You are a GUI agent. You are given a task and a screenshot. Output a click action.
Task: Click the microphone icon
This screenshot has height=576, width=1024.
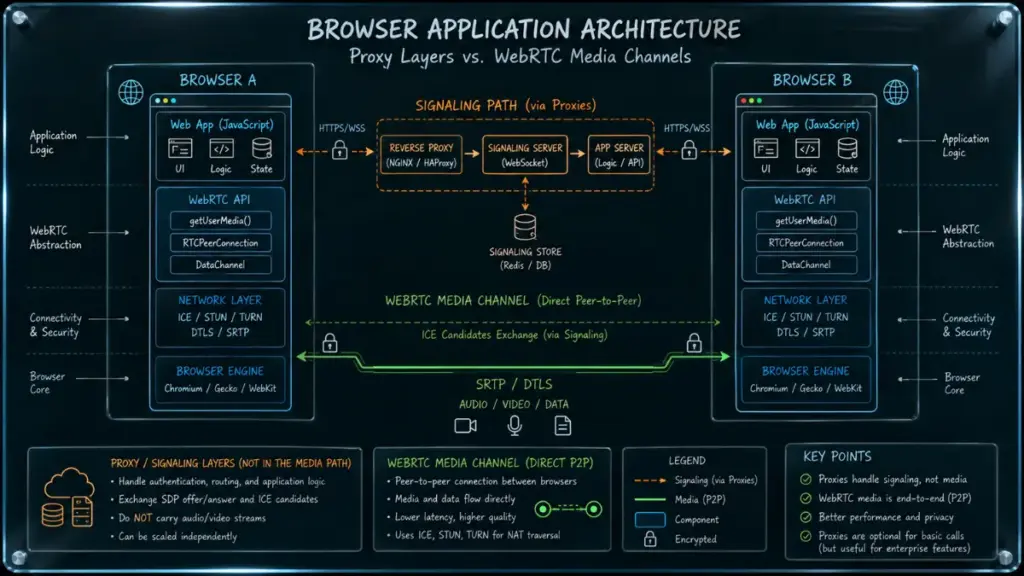[x=515, y=426]
